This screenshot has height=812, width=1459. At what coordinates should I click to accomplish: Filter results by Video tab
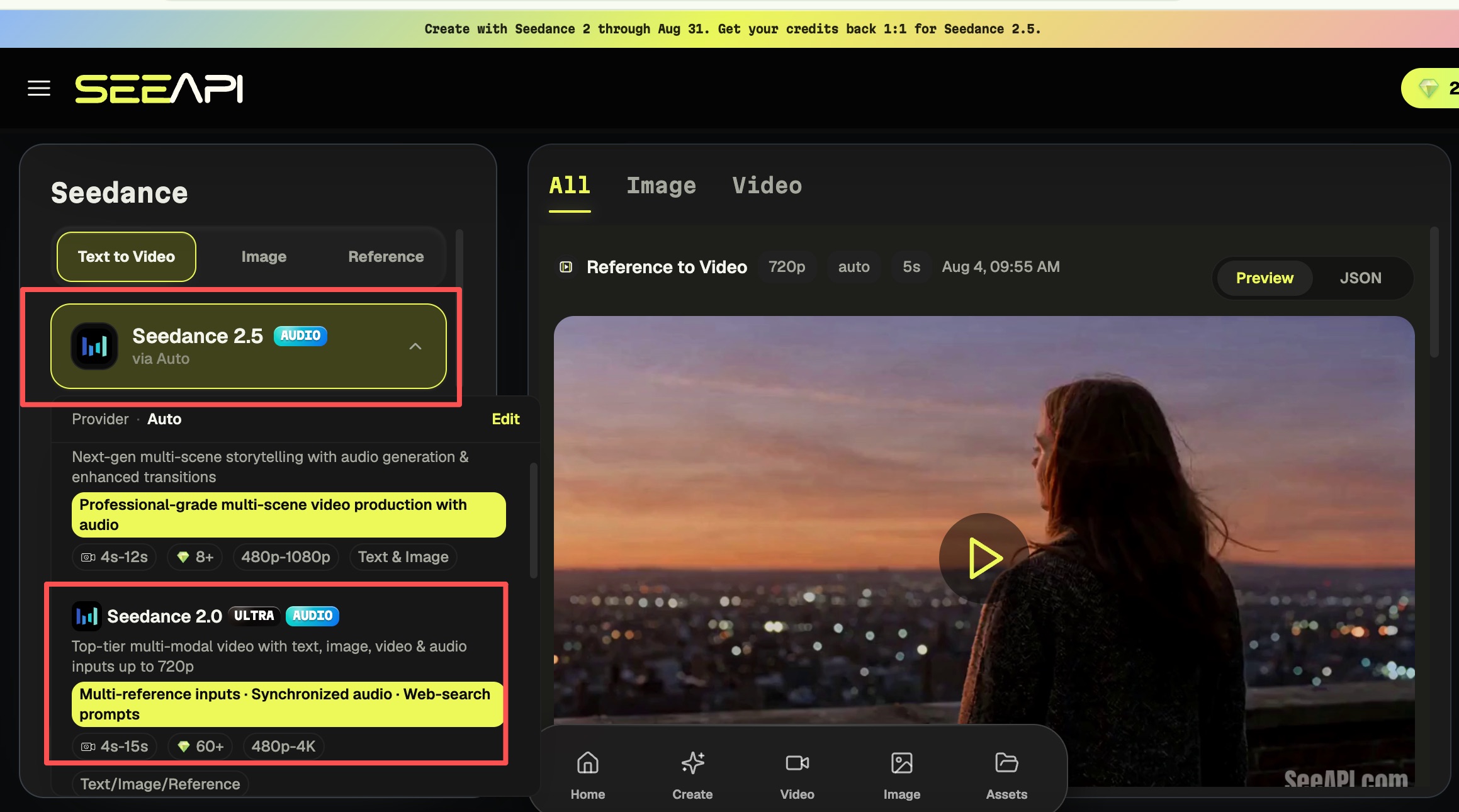[767, 186]
